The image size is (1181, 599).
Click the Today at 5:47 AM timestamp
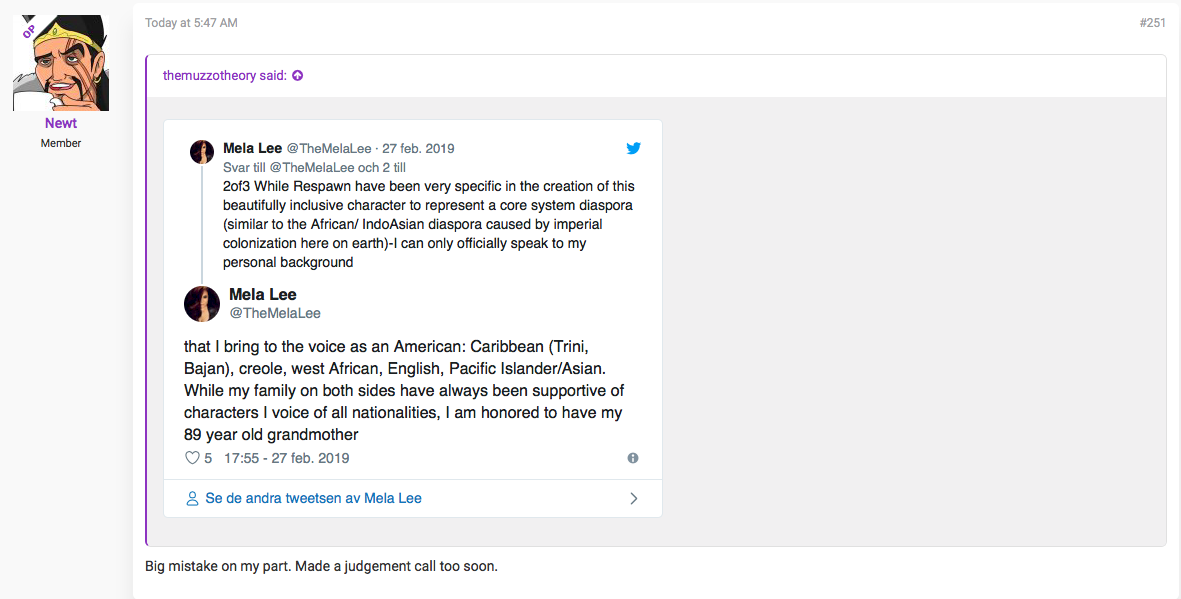click(191, 23)
